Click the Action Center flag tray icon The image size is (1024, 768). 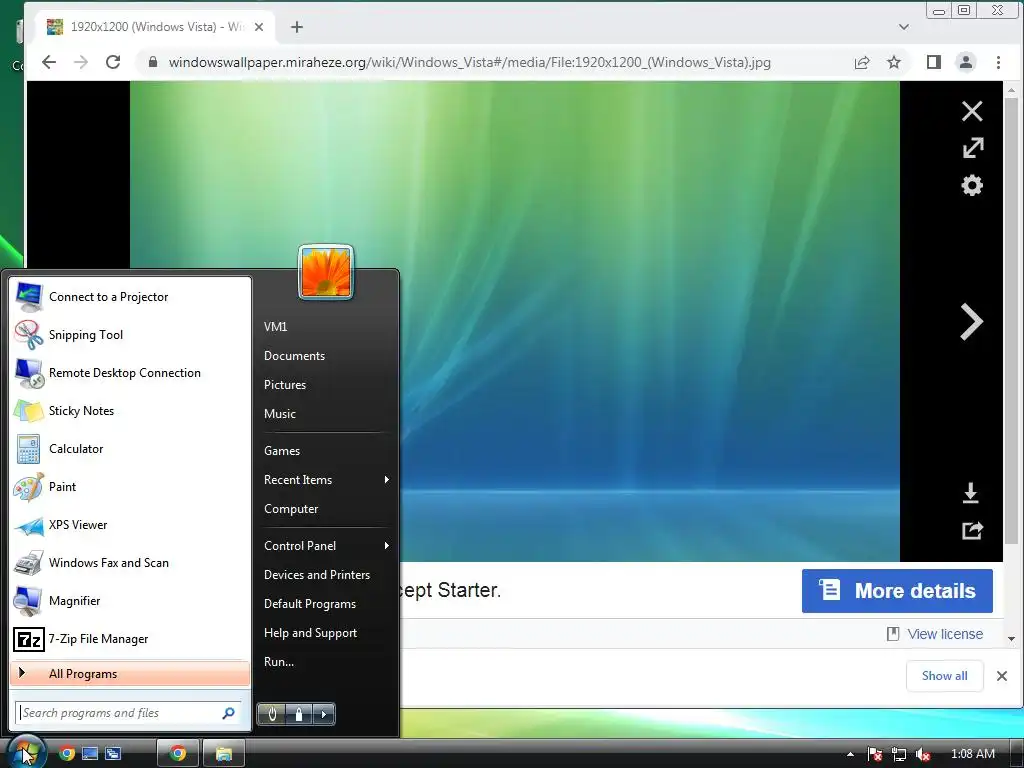[875, 754]
